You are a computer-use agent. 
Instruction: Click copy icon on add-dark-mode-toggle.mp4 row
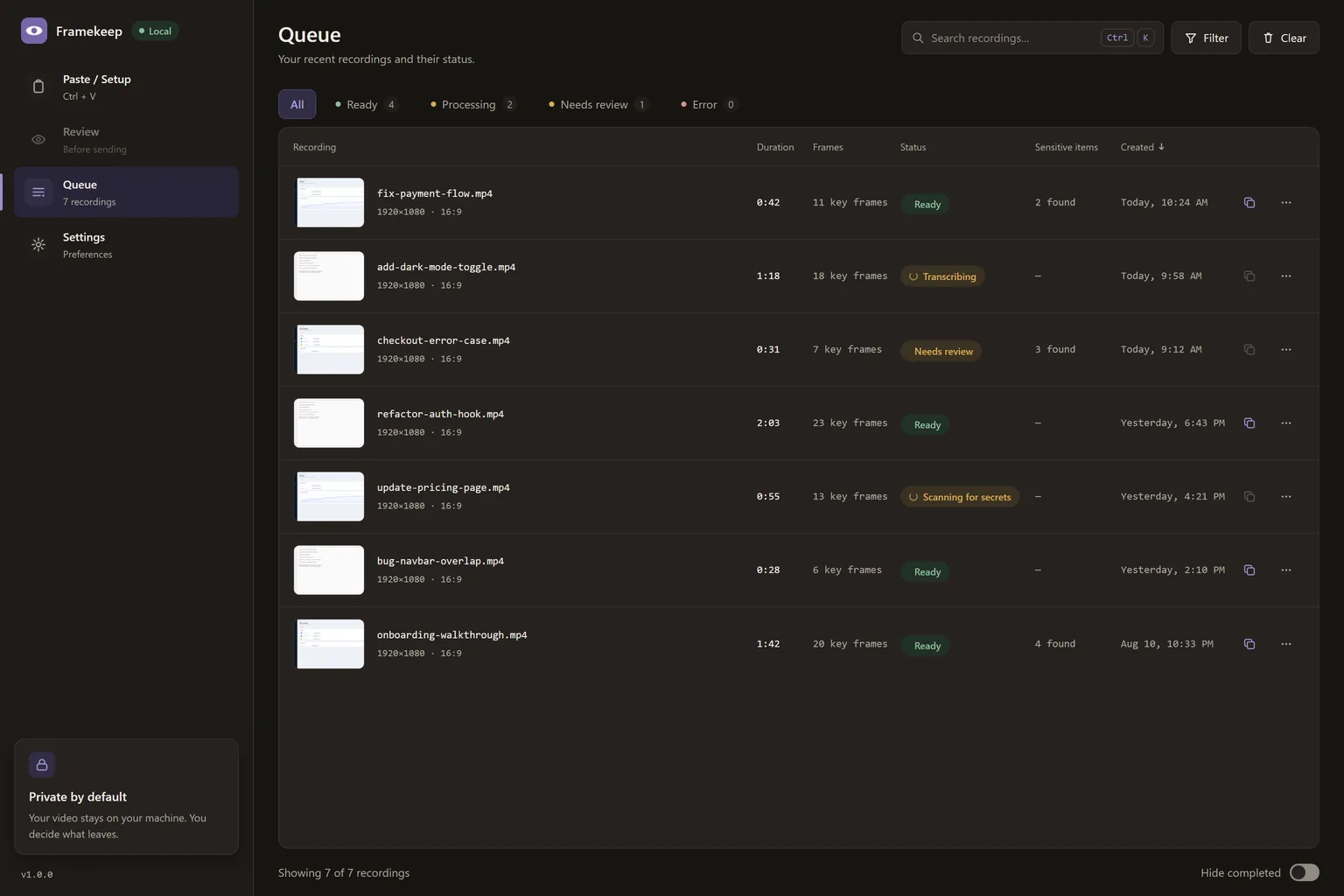pyautogui.click(x=1249, y=276)
